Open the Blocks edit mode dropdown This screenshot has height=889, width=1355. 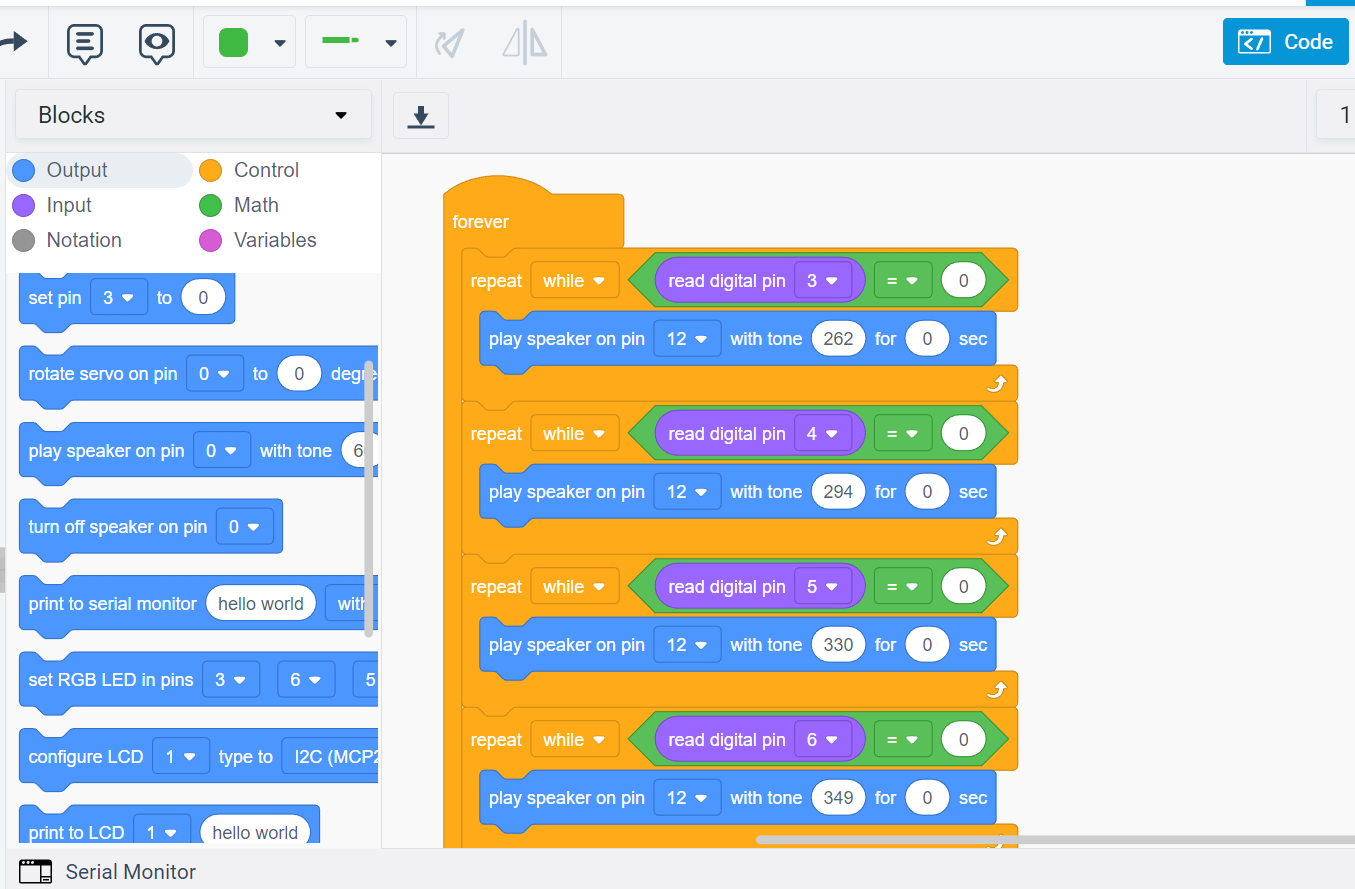[193, 115]
